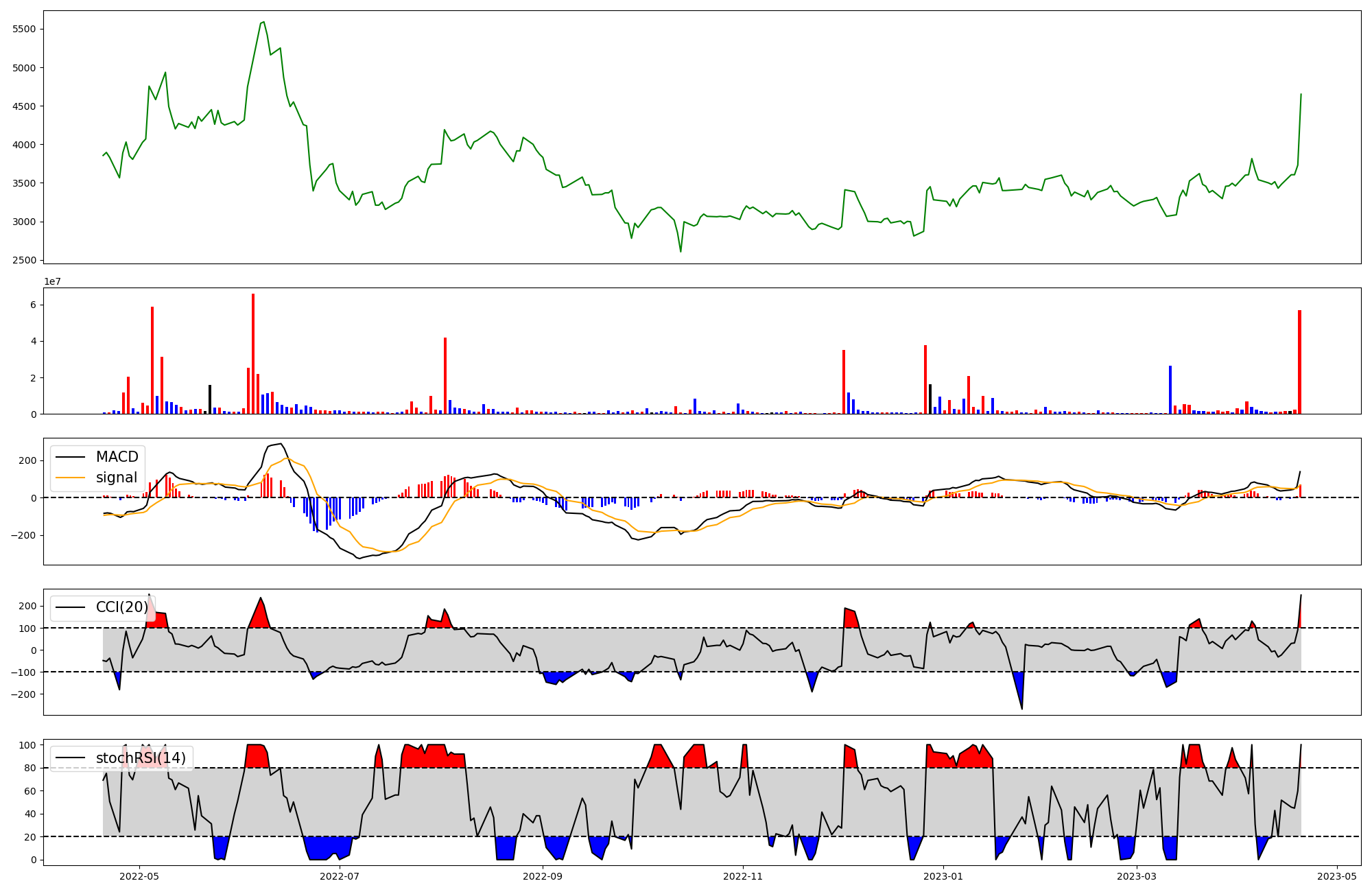This screenshot has height=892, width=1372.
Task: Click the 2500 price axis label
Action: (x=24, y=260)
